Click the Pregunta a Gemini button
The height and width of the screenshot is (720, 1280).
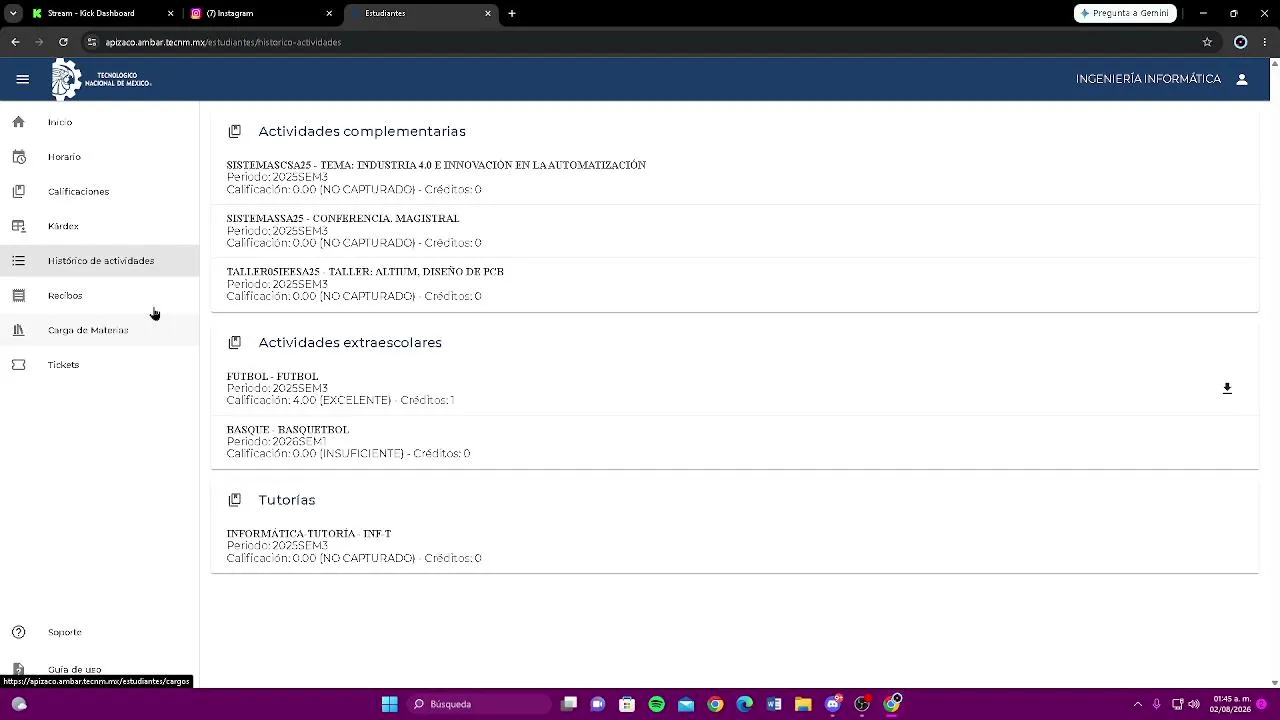click(x=1125, y=13)
